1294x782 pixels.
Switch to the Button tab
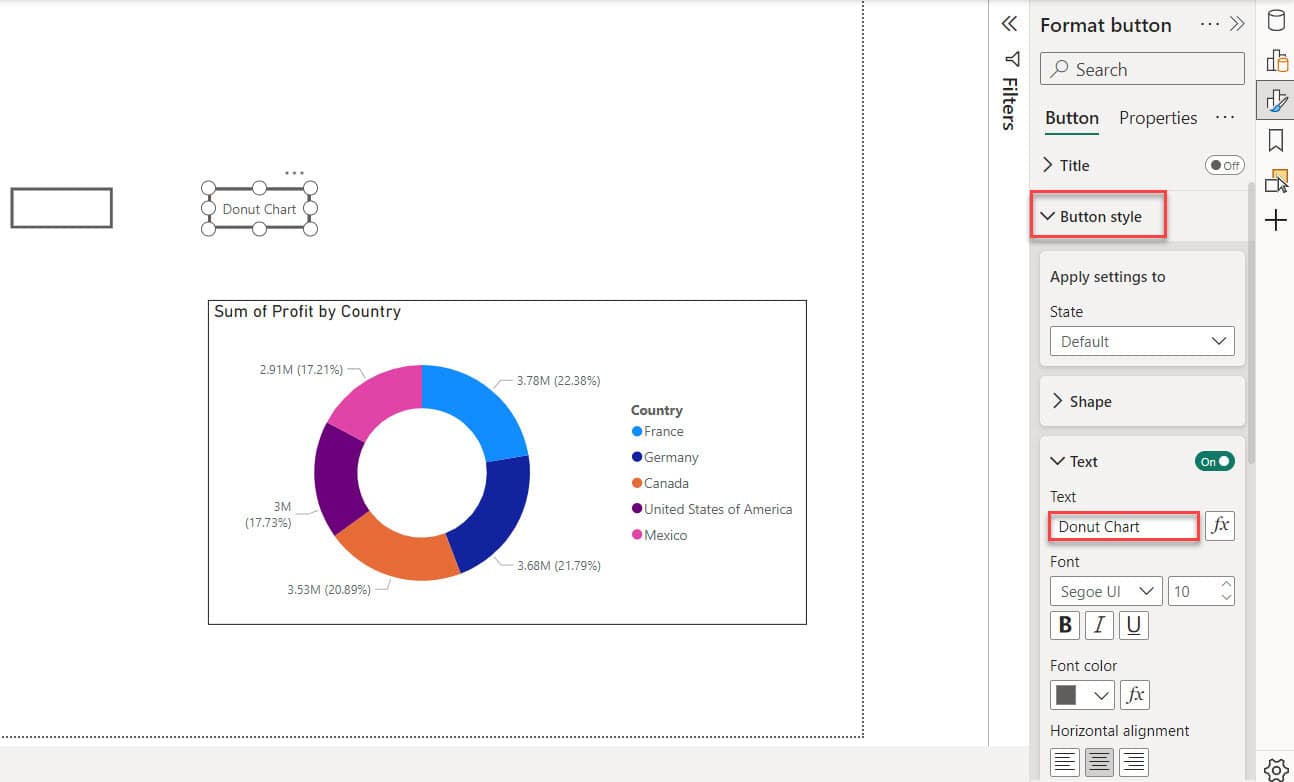tap(1072, 118)
